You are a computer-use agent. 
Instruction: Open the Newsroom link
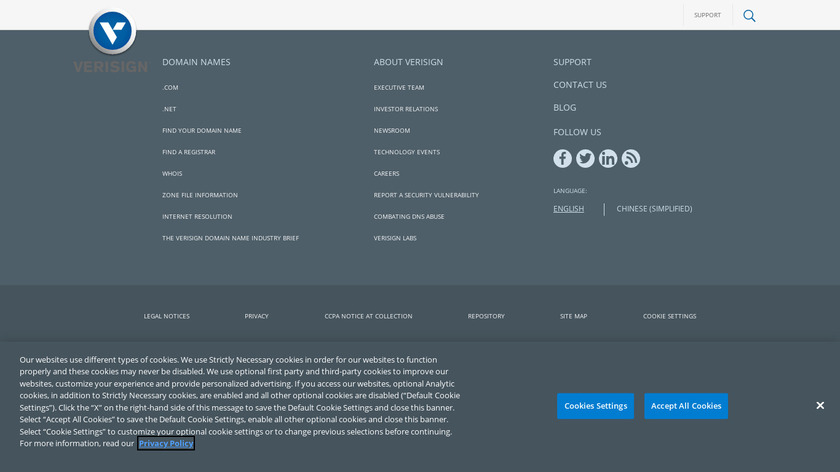[x=392, y=130]
